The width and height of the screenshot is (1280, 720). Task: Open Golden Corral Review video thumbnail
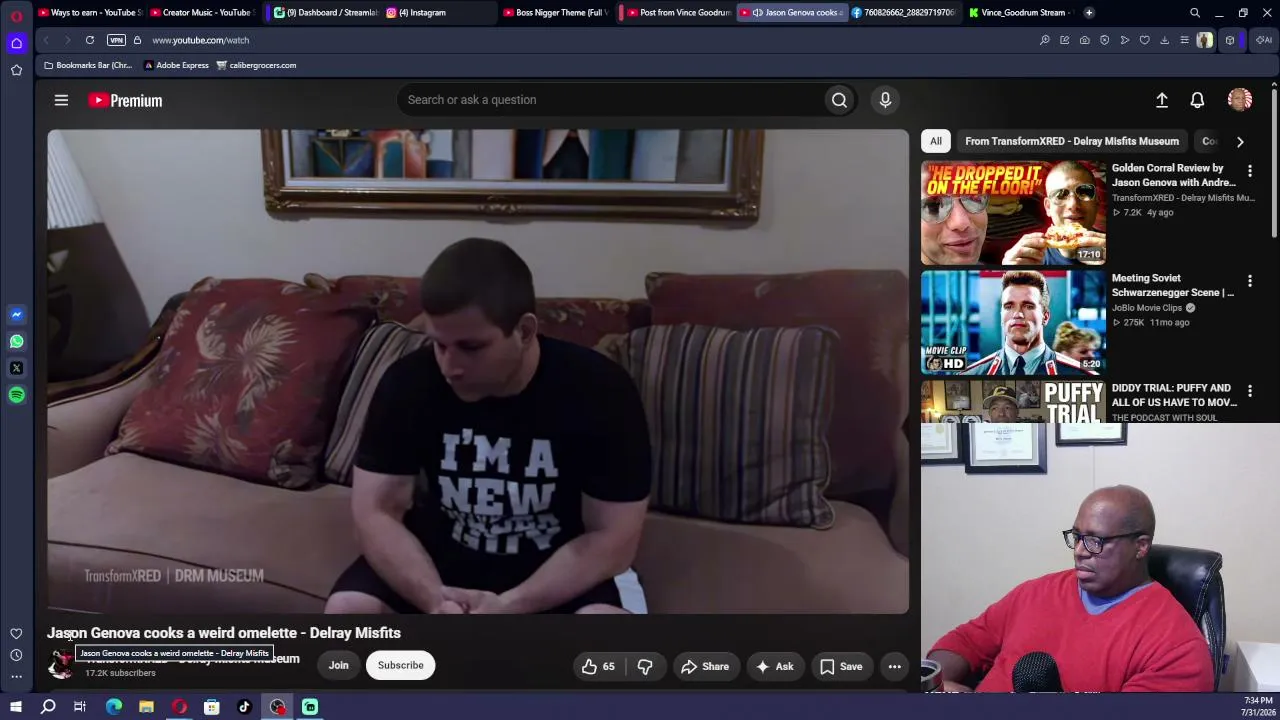(1013, 212)
